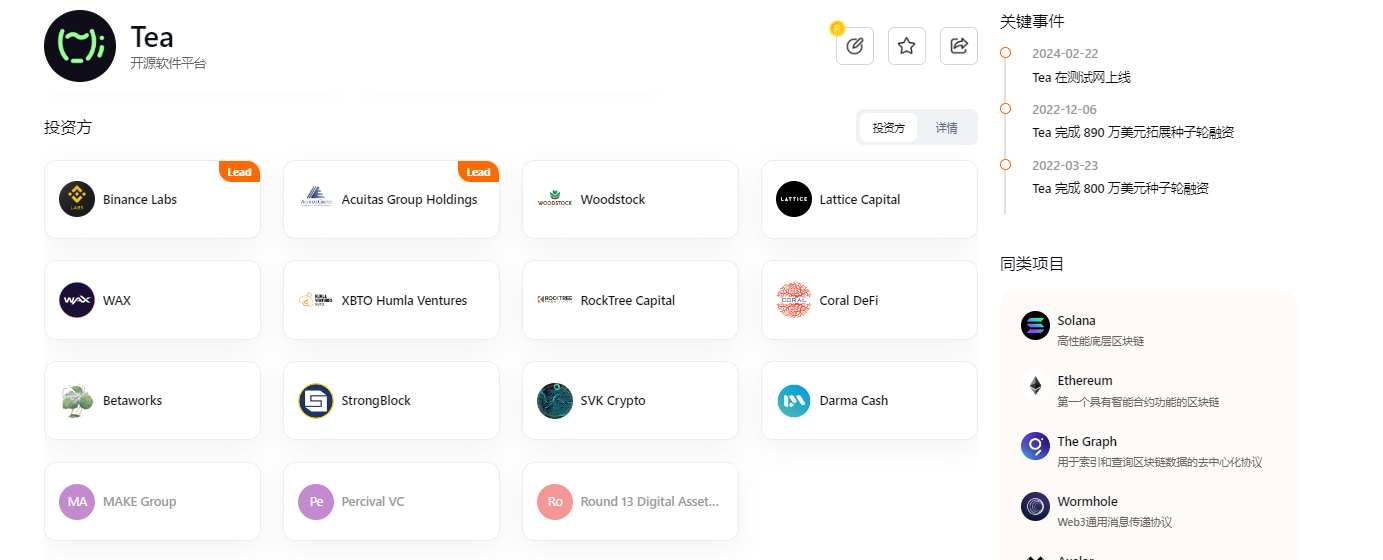The height and width of the screenshot is (560, 1383).
Task: Click the Ethereum logo icon
Action: click(x=1035, y=386)
